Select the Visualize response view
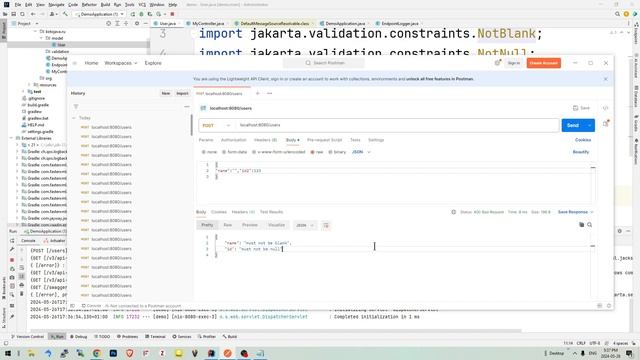This screenshot has width=640, height=360. pos(276,225)
